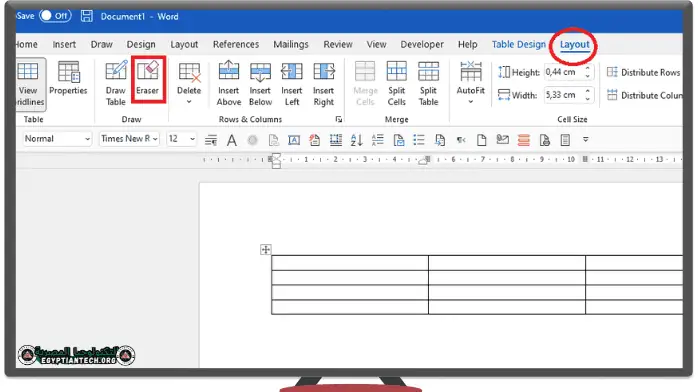Image resolution: width=698 pixels, height=392 pixels.
Task: Click the orange stacked bars icon
Action: tap(524, 140)
